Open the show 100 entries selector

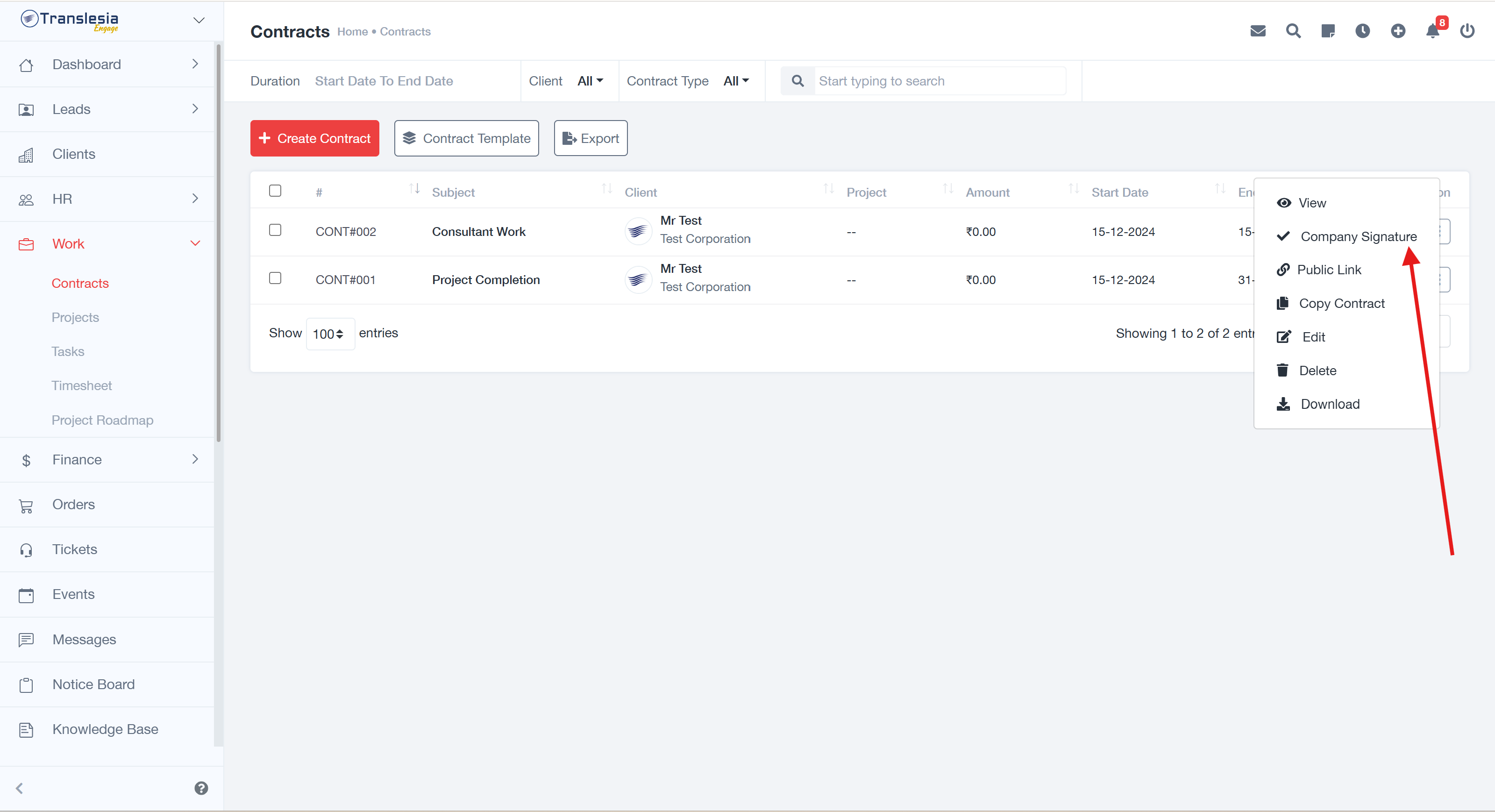[330, 334]
